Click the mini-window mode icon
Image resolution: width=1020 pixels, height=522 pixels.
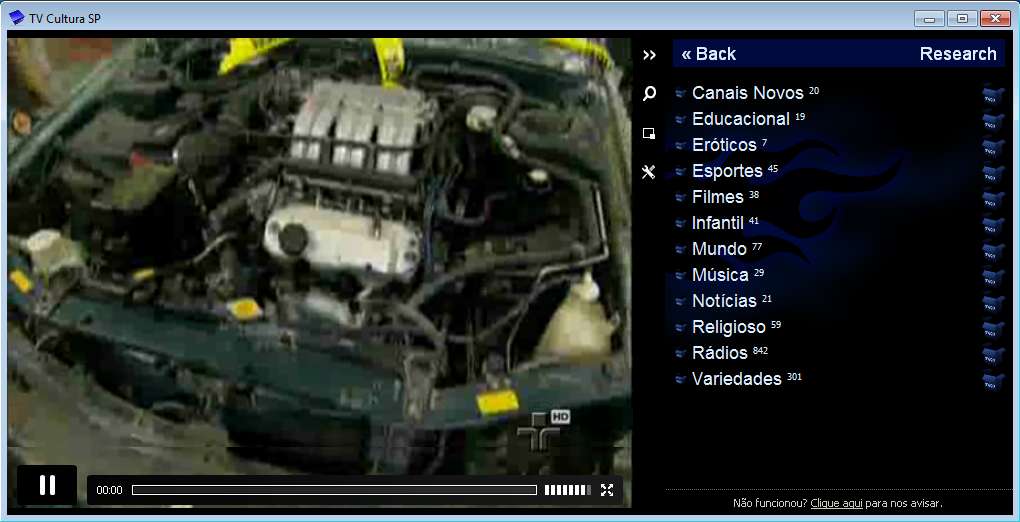click(649, 133)
